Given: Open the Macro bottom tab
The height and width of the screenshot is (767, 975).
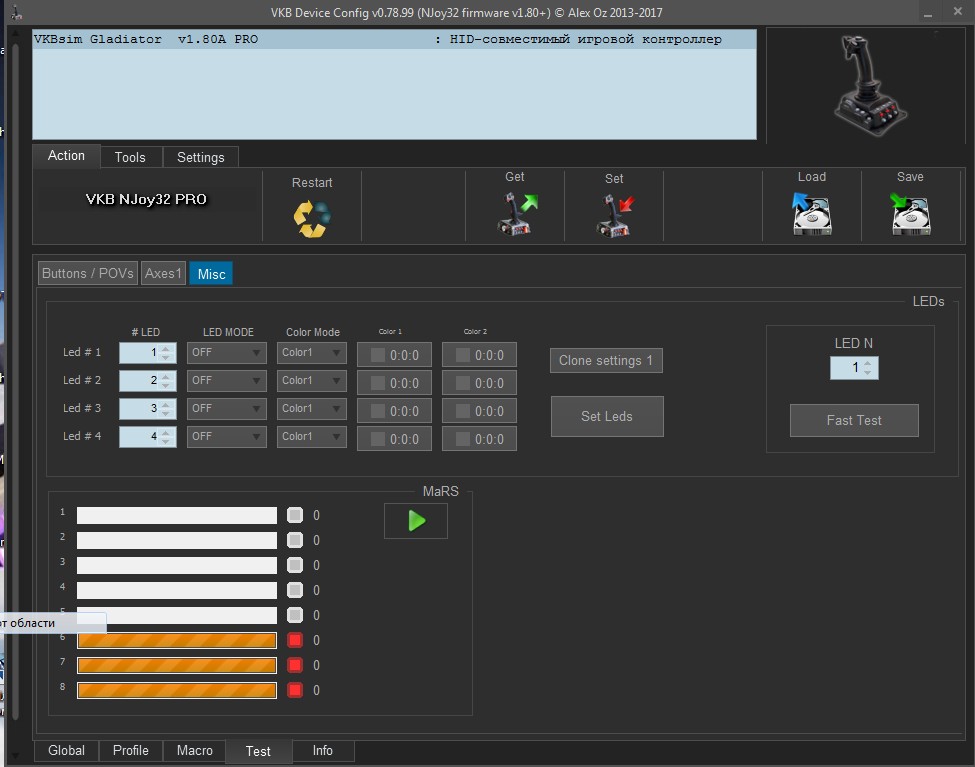Looking at the screenshot, I should 194,750.
